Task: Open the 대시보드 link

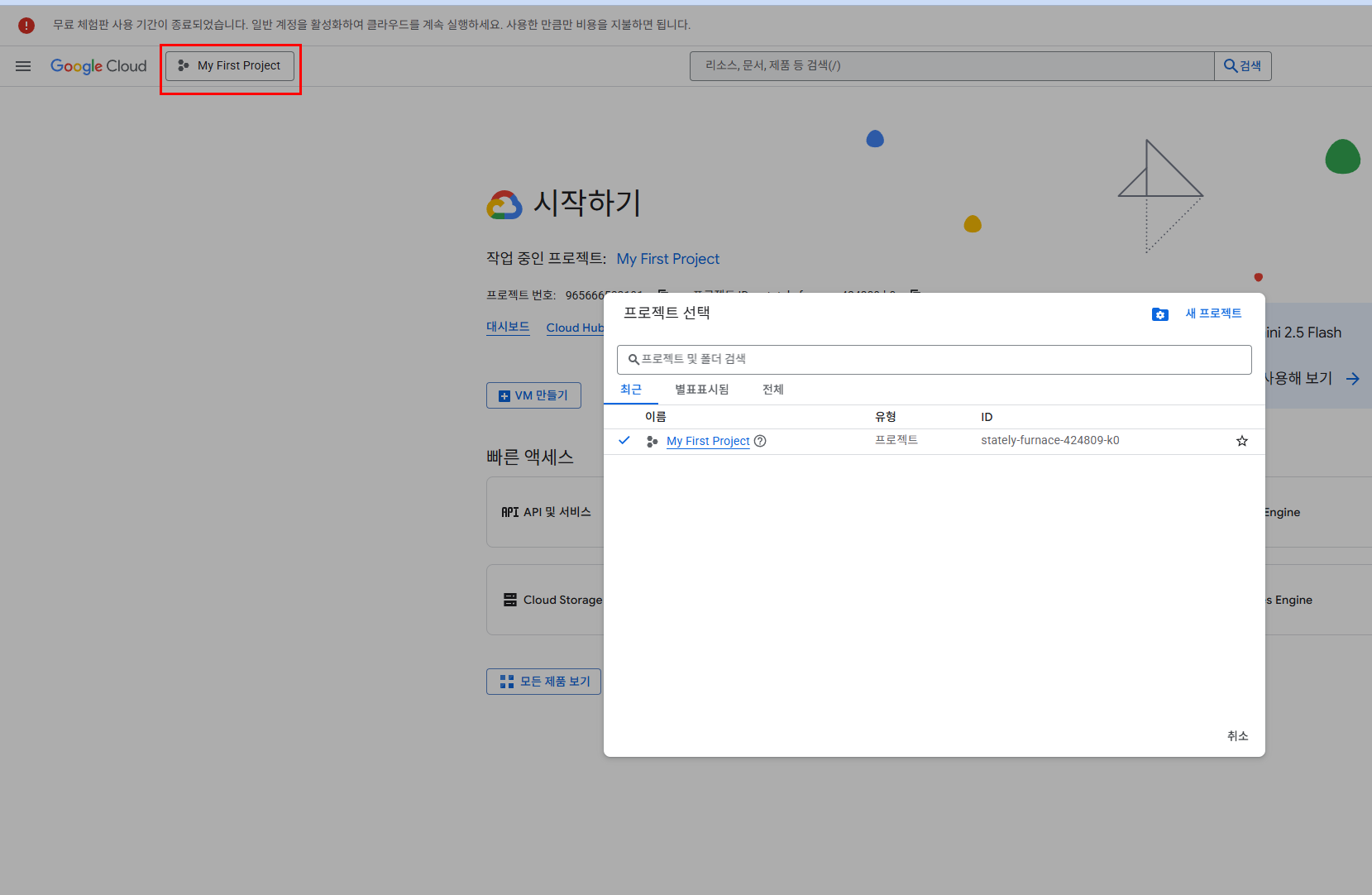Action: click(x=508, y=327)
